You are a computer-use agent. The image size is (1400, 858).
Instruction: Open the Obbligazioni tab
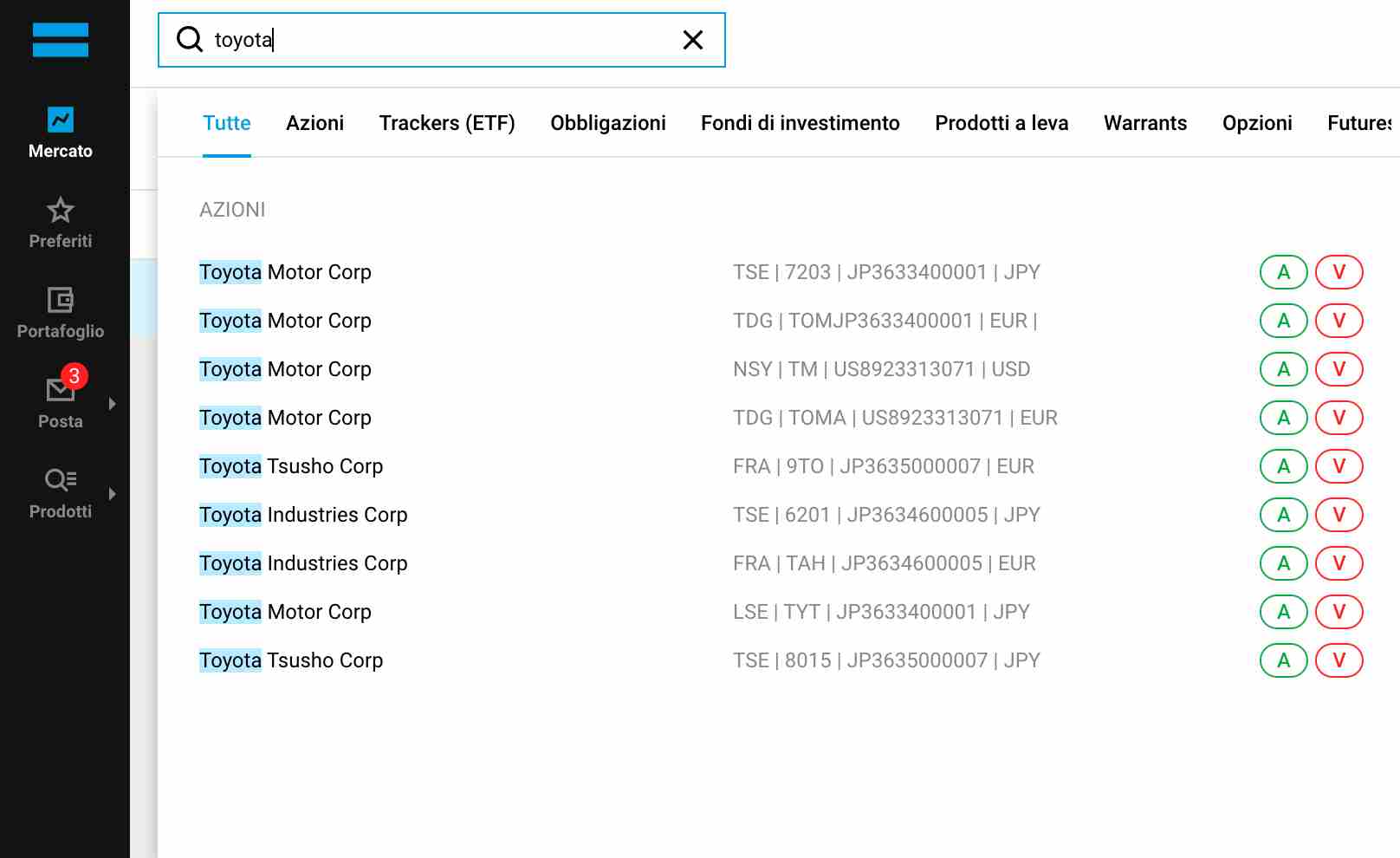point(607,123)
